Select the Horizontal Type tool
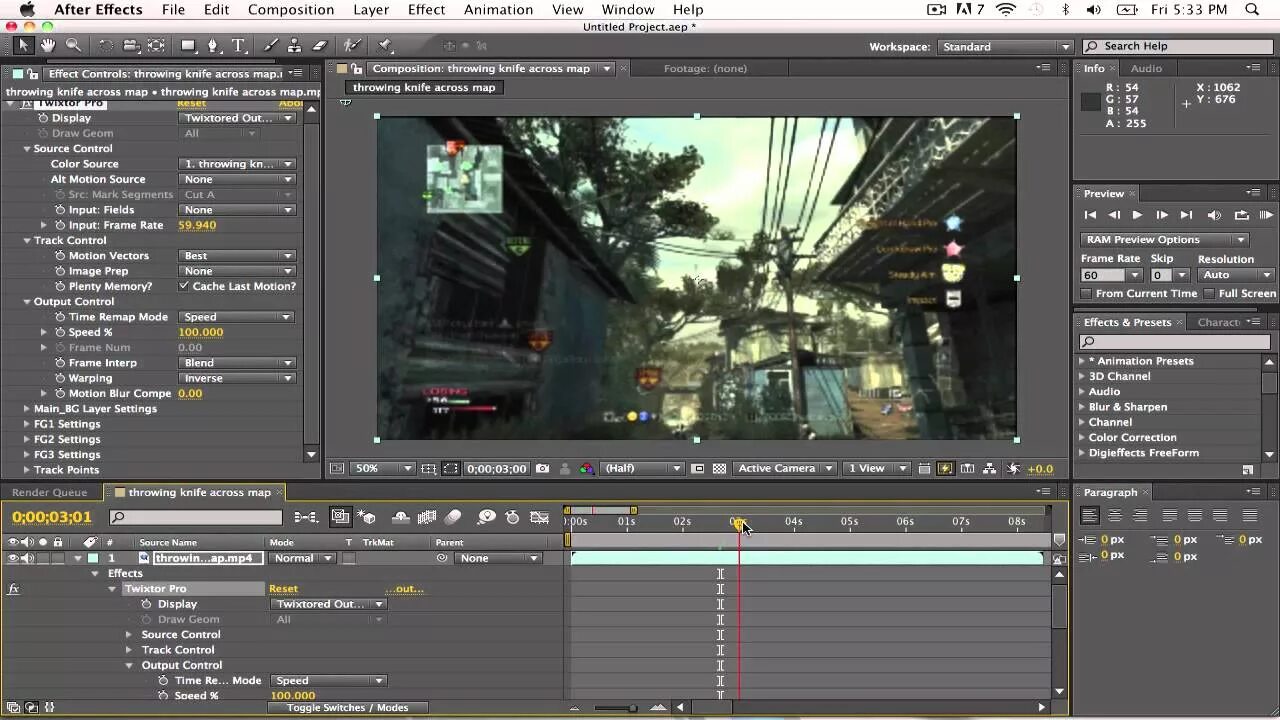Screen dimensions: 1280x720 [239, 46]
